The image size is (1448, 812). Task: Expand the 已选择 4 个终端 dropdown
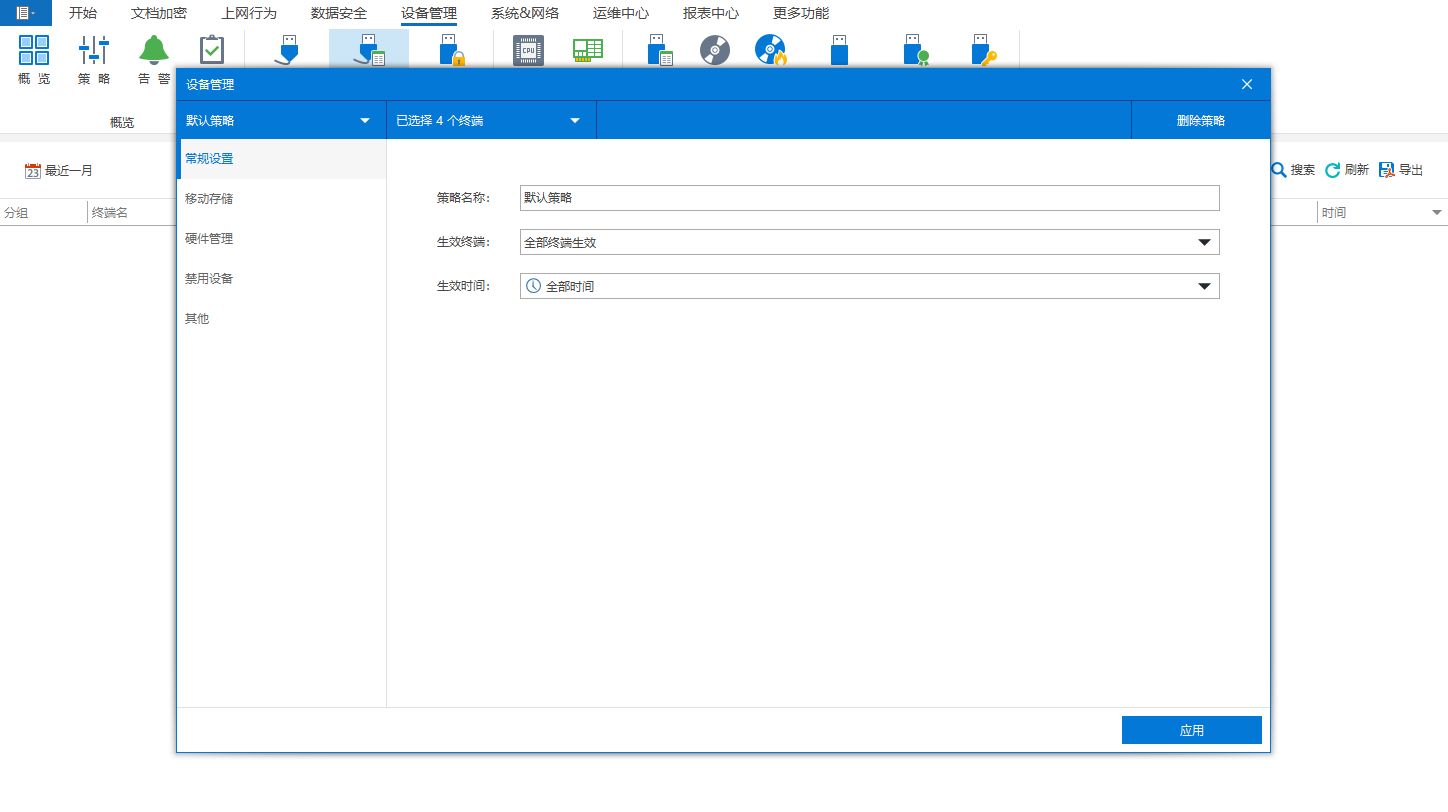(x=491, y=120)
